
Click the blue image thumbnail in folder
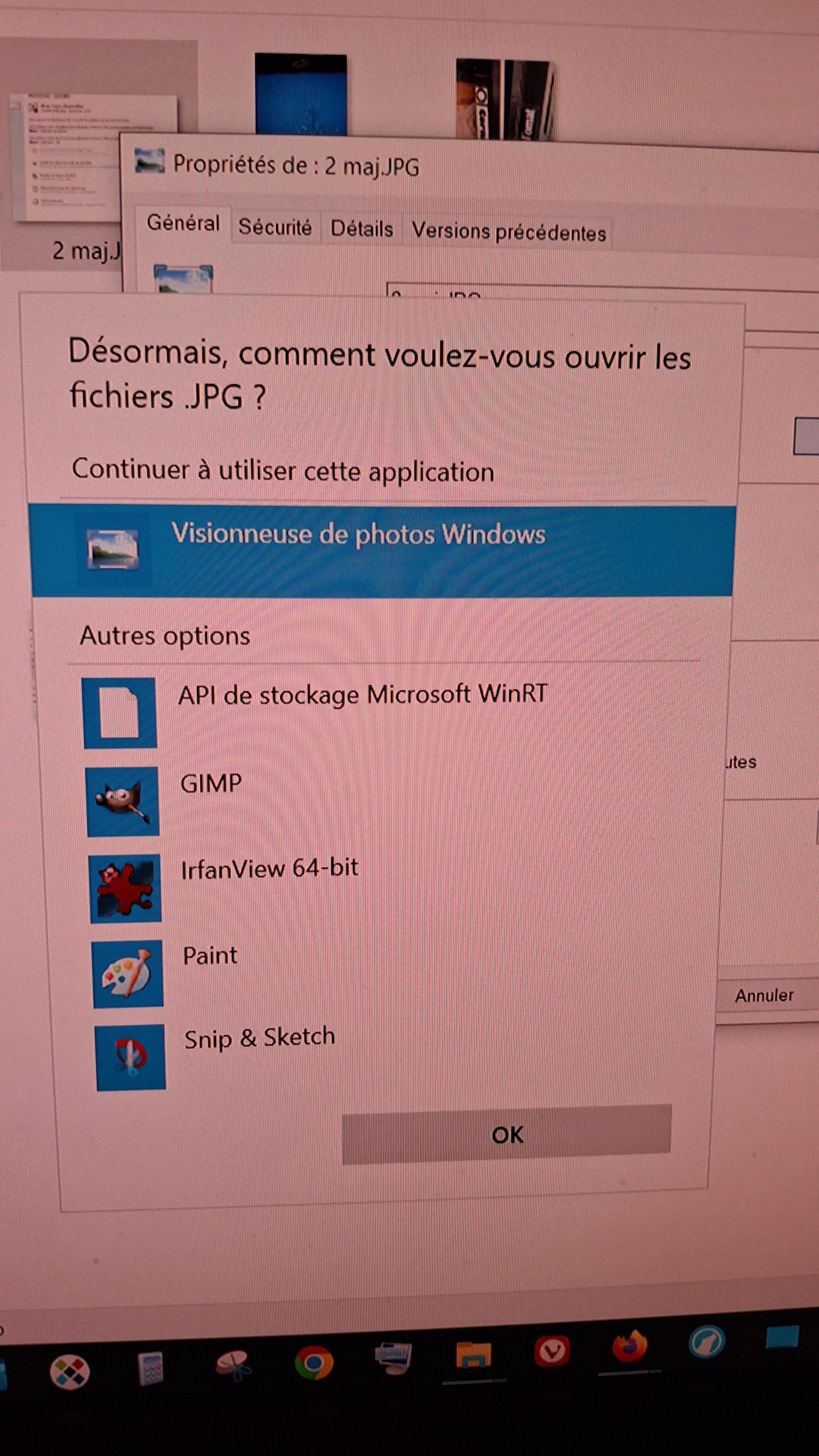[x=300, y=94]
